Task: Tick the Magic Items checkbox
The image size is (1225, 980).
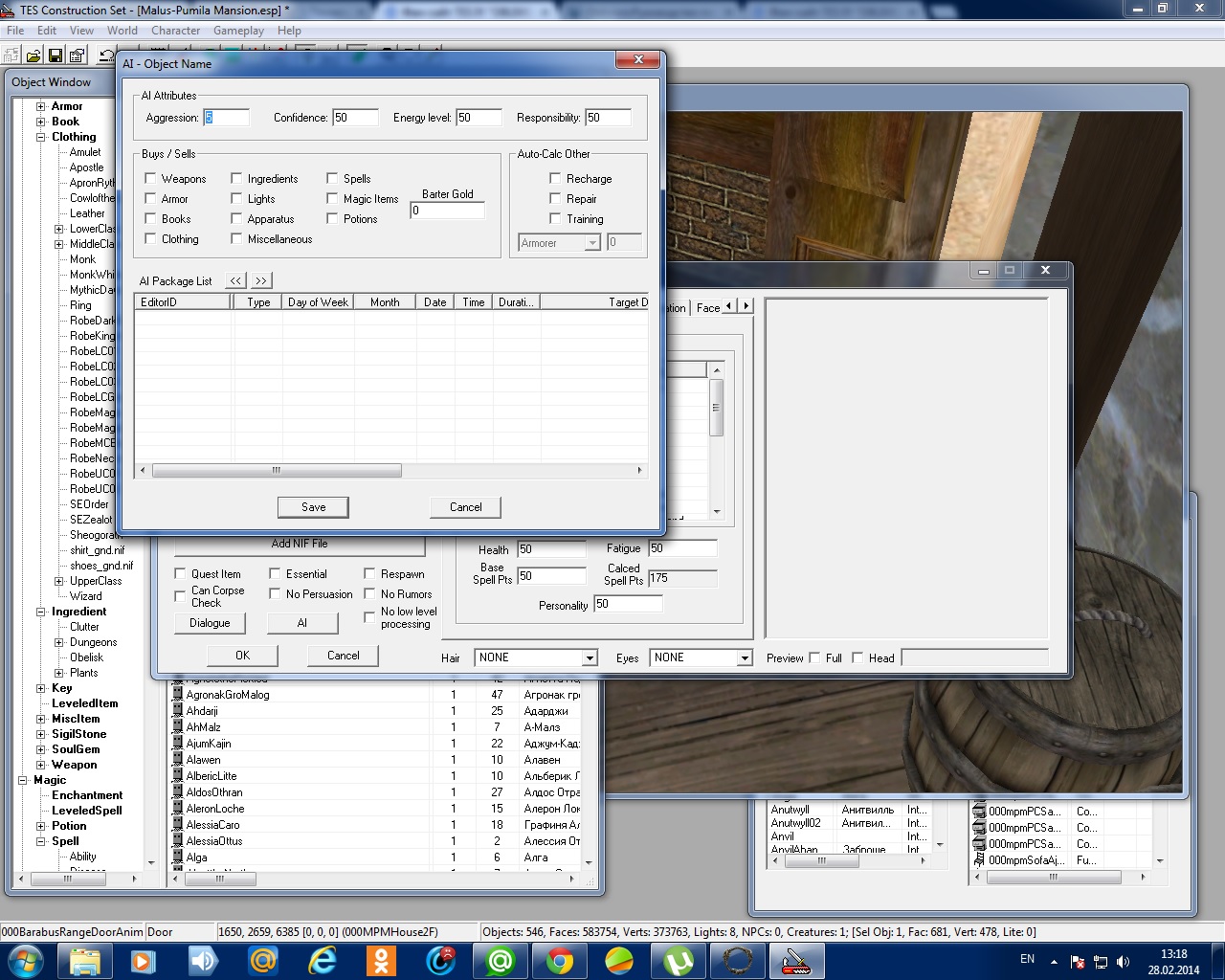Action: click(x=332, y=198)
